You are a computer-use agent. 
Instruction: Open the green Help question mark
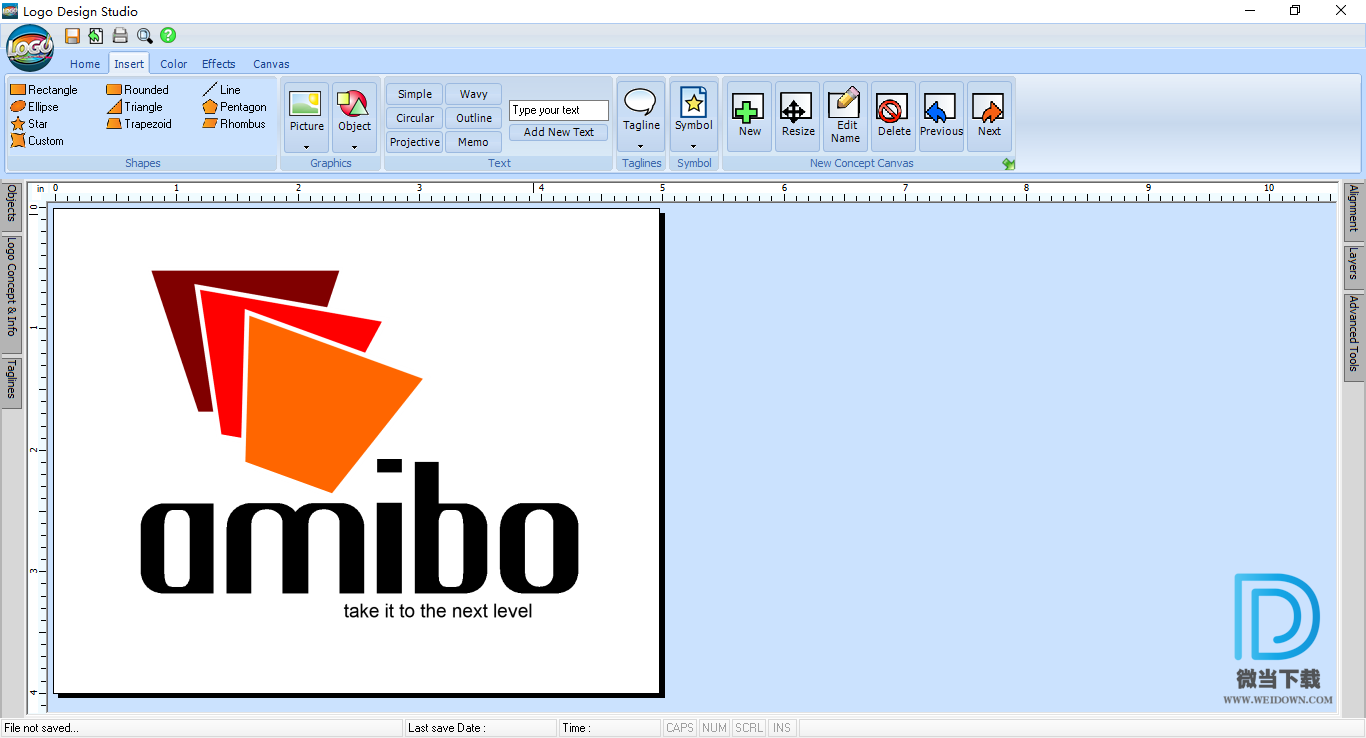[168, 36]
